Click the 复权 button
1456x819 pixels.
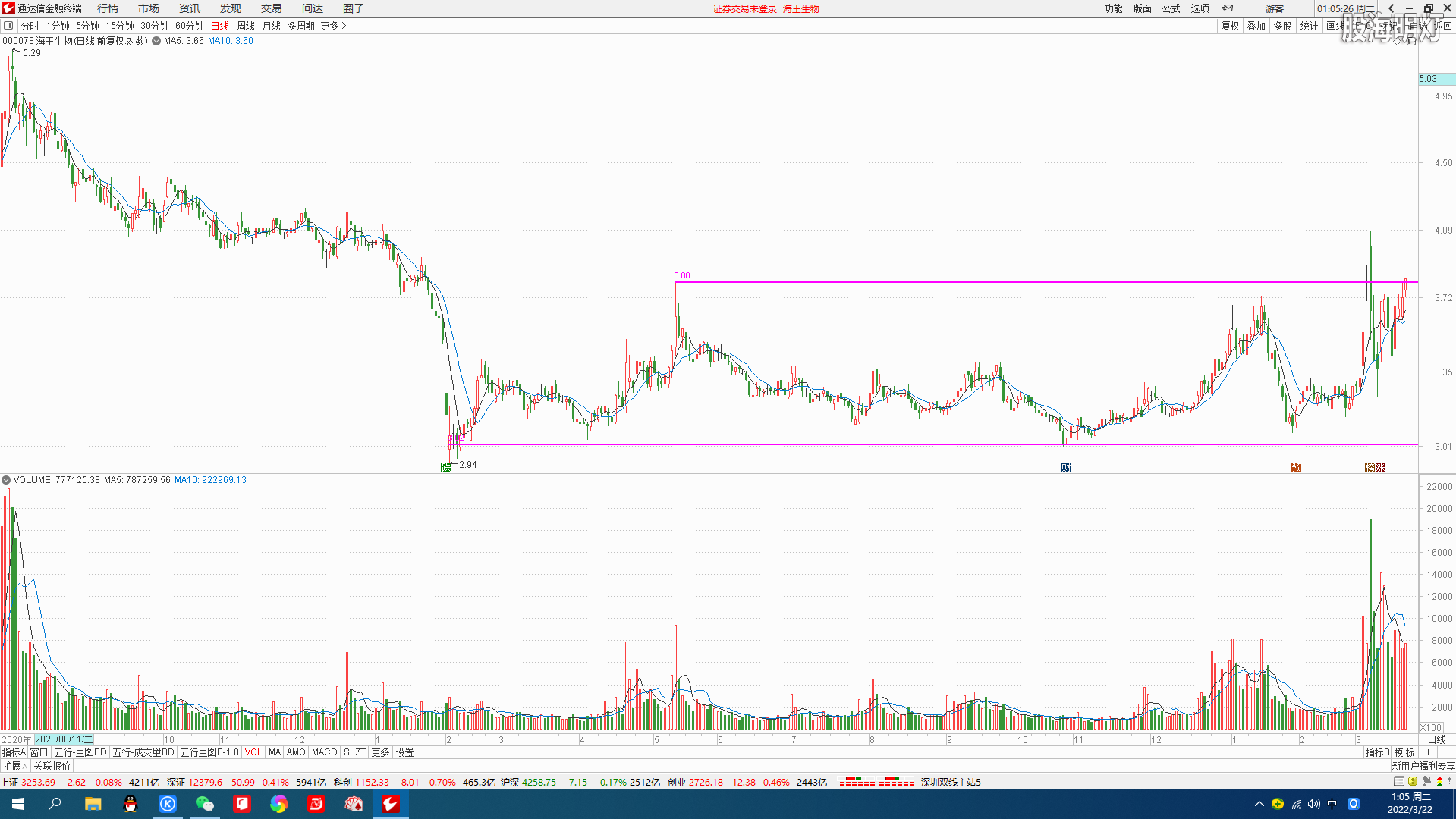coord(1230,26)
